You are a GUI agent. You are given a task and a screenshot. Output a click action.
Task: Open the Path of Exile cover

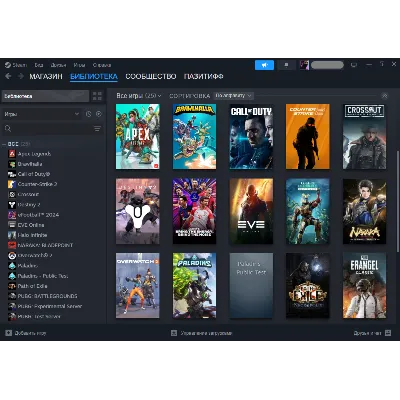[308, 285]
